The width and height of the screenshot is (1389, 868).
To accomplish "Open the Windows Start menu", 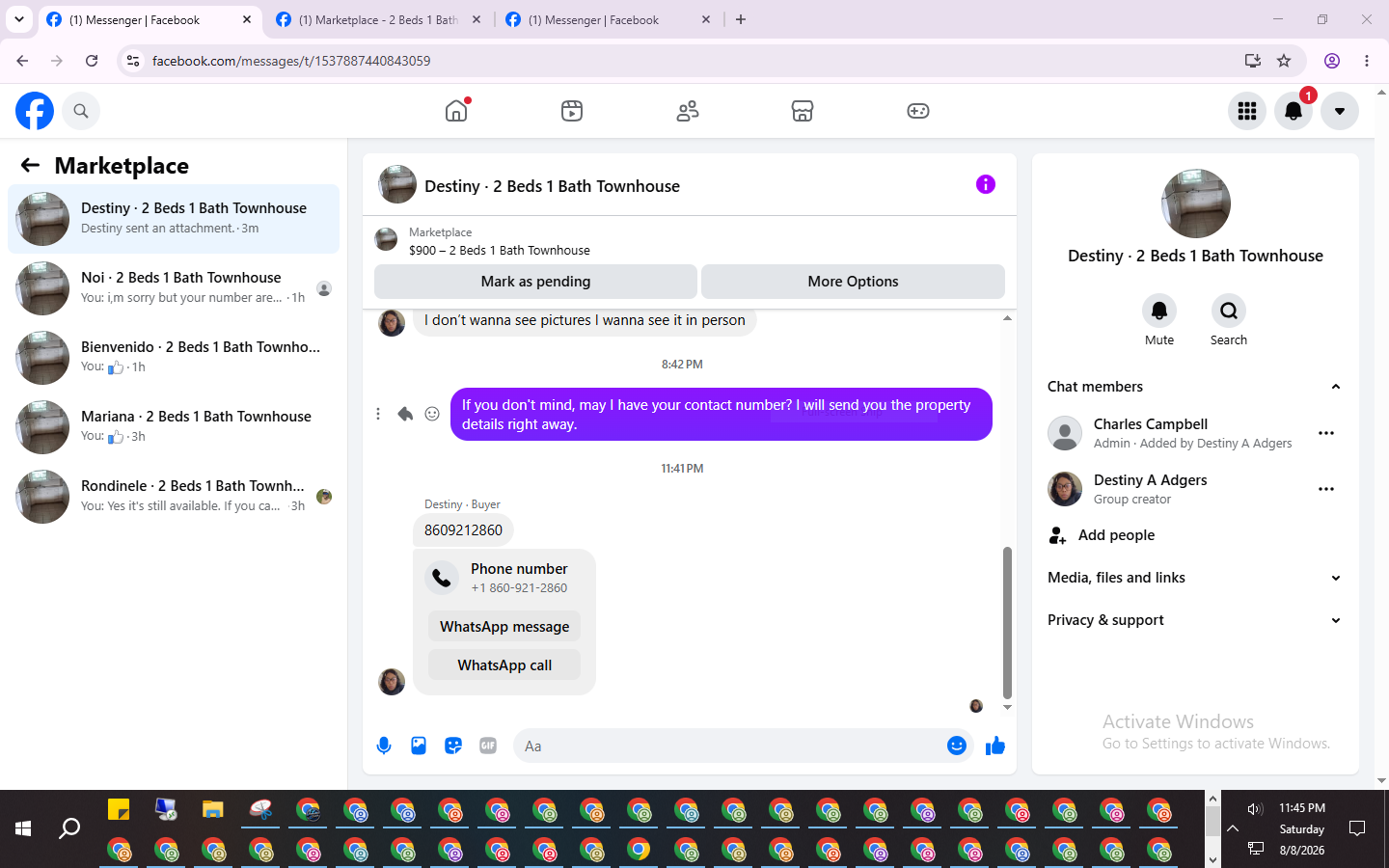I will pos(23,828).
